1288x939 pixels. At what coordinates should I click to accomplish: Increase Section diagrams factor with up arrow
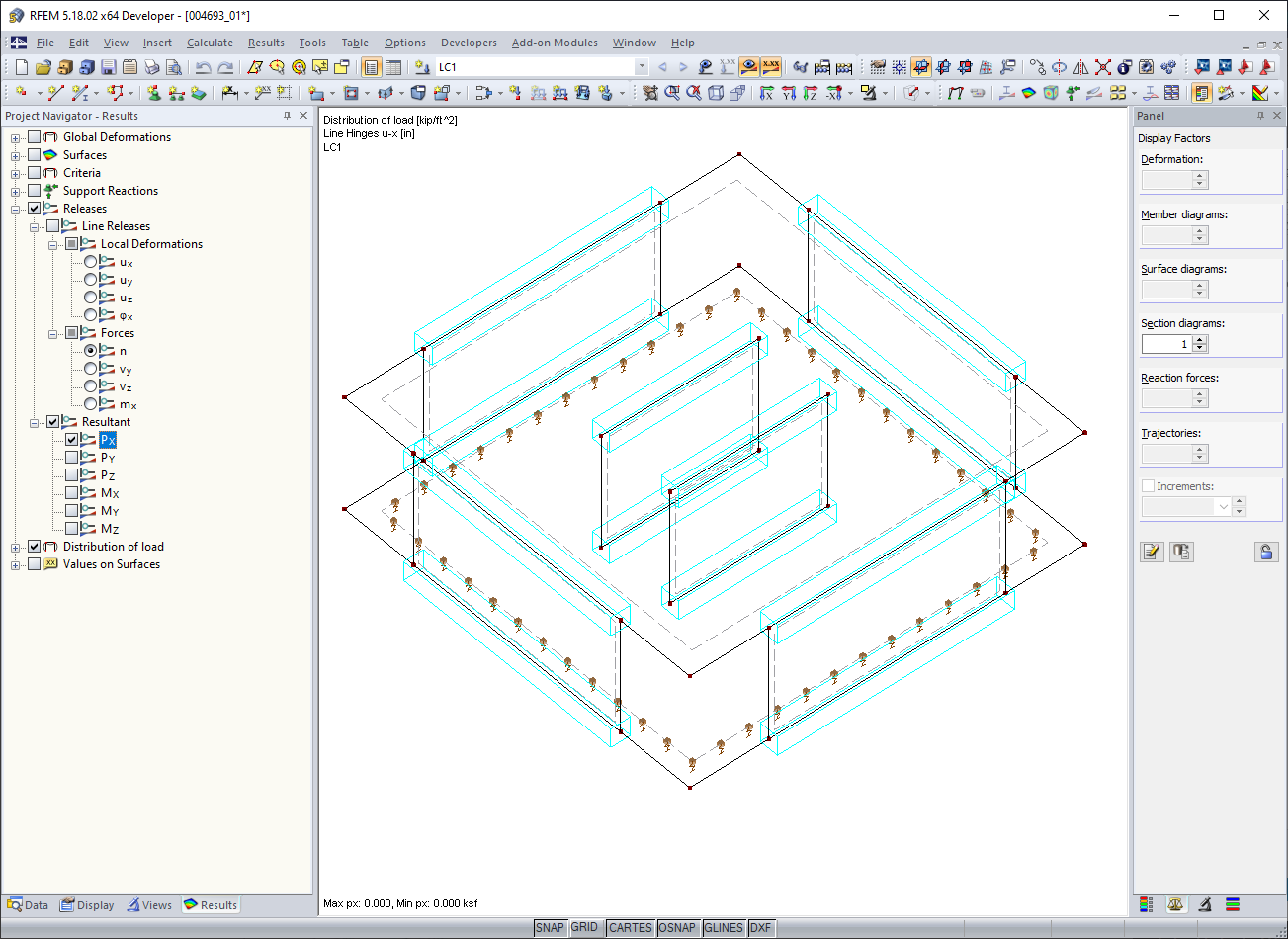[1200, 340]
